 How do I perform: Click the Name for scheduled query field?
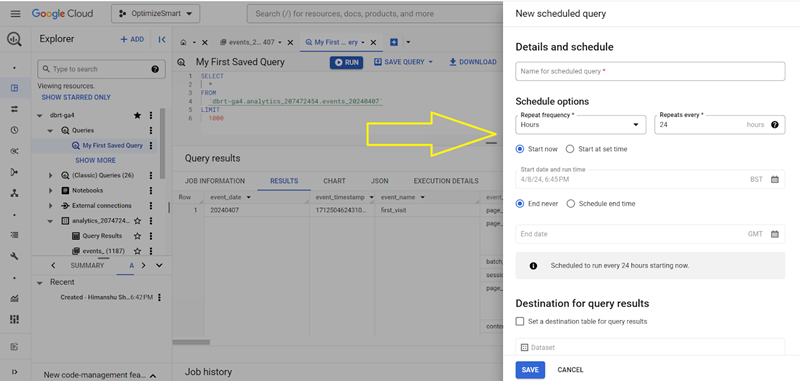[x=650, y=71]
